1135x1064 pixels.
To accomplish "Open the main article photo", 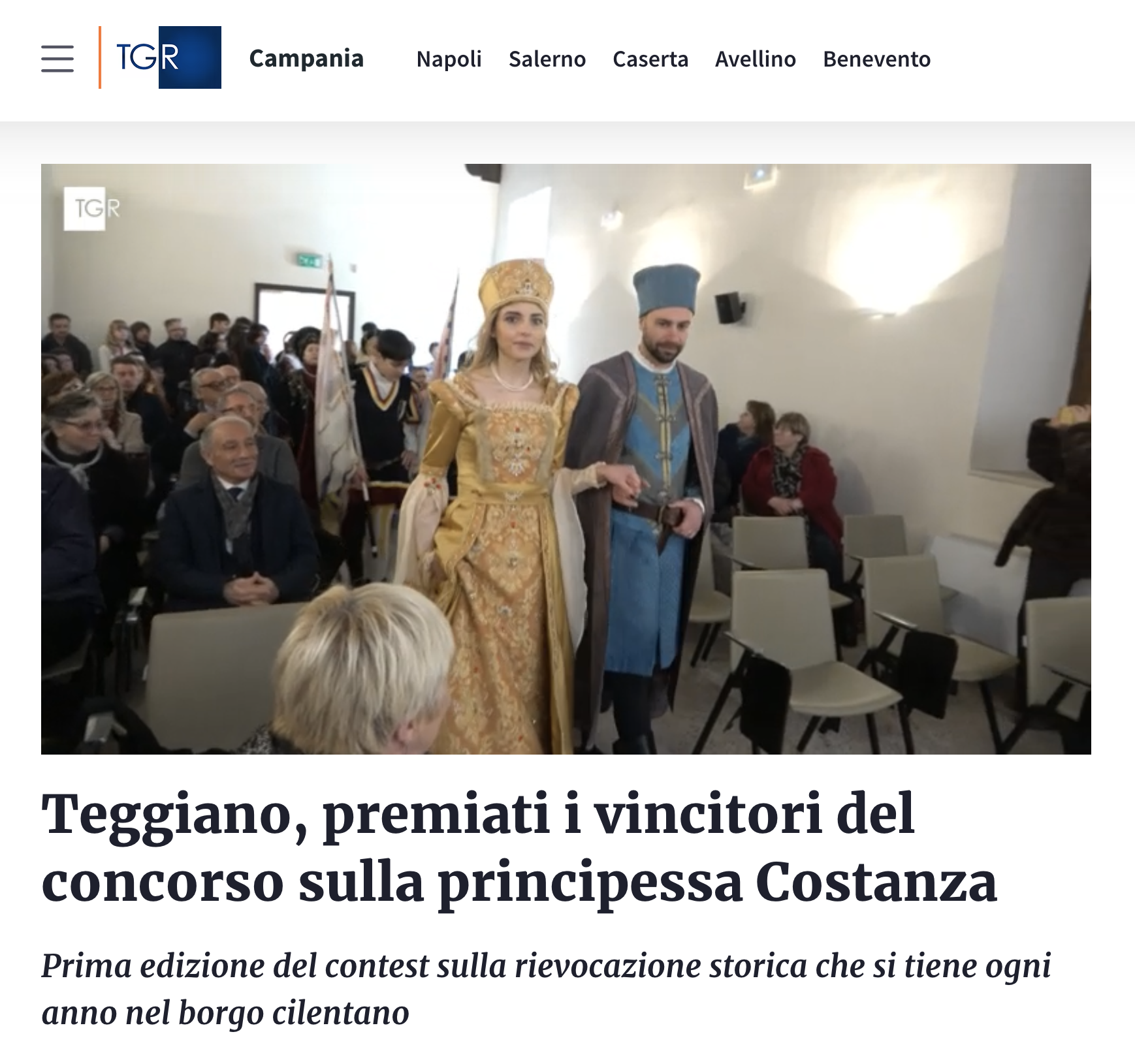I will 566,459.
